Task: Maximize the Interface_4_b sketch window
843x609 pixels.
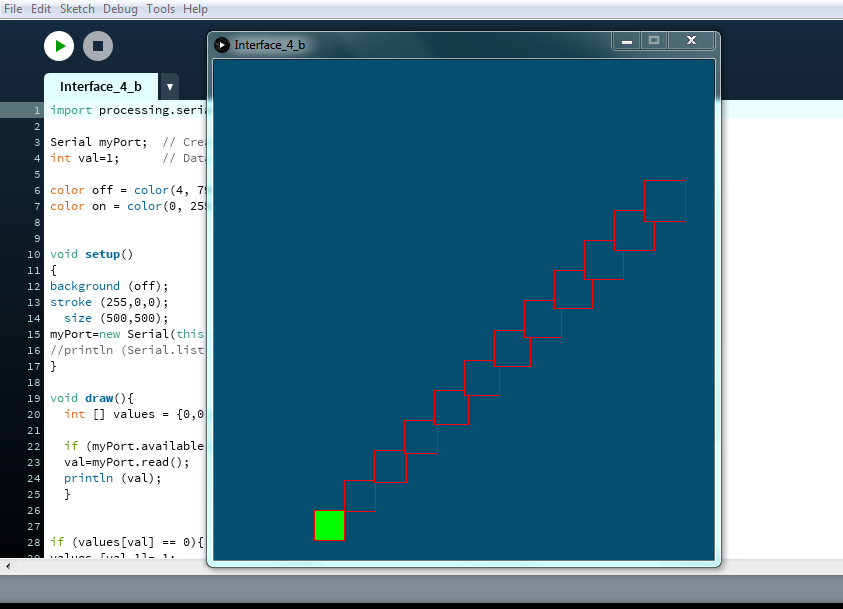Action: coord(654,41)
